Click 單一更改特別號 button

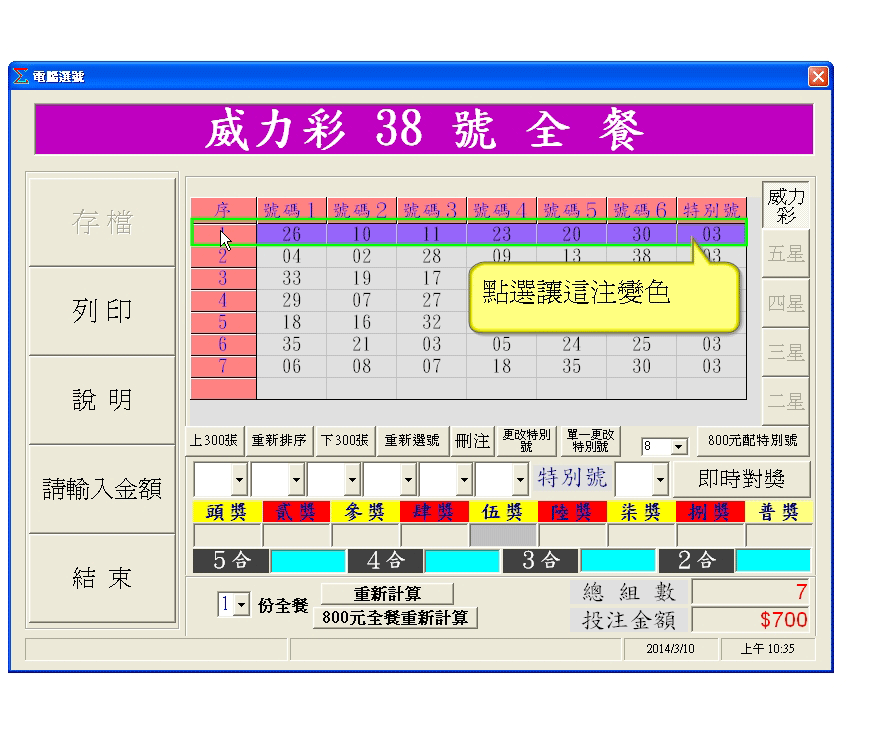point(590,440)
